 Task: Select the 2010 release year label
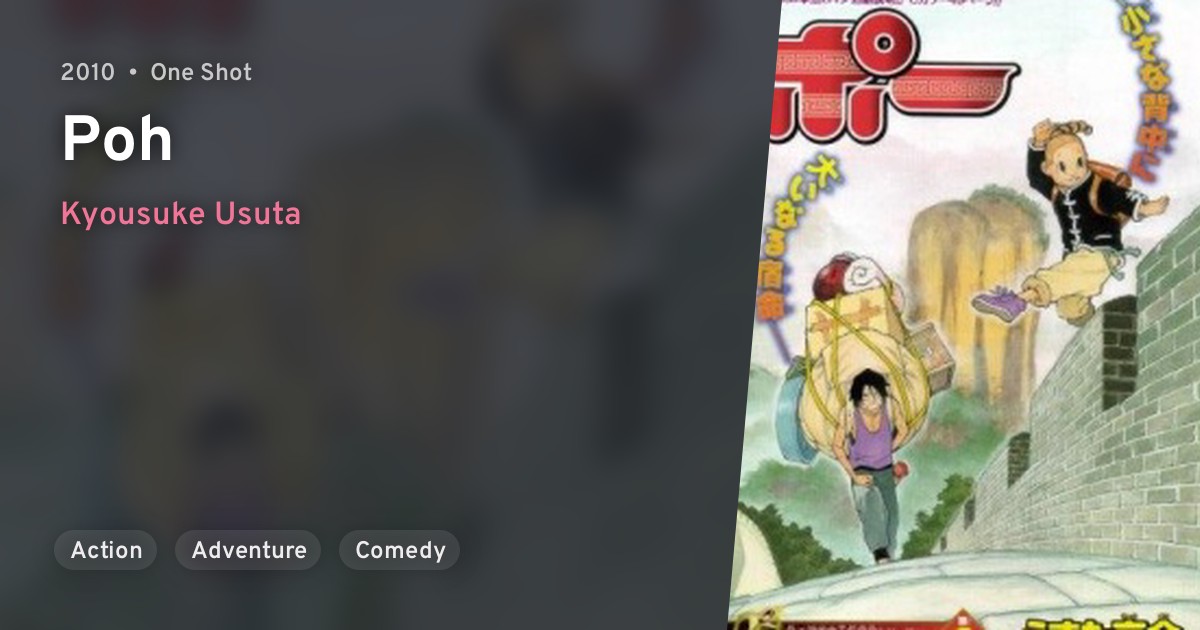(88, 72)
